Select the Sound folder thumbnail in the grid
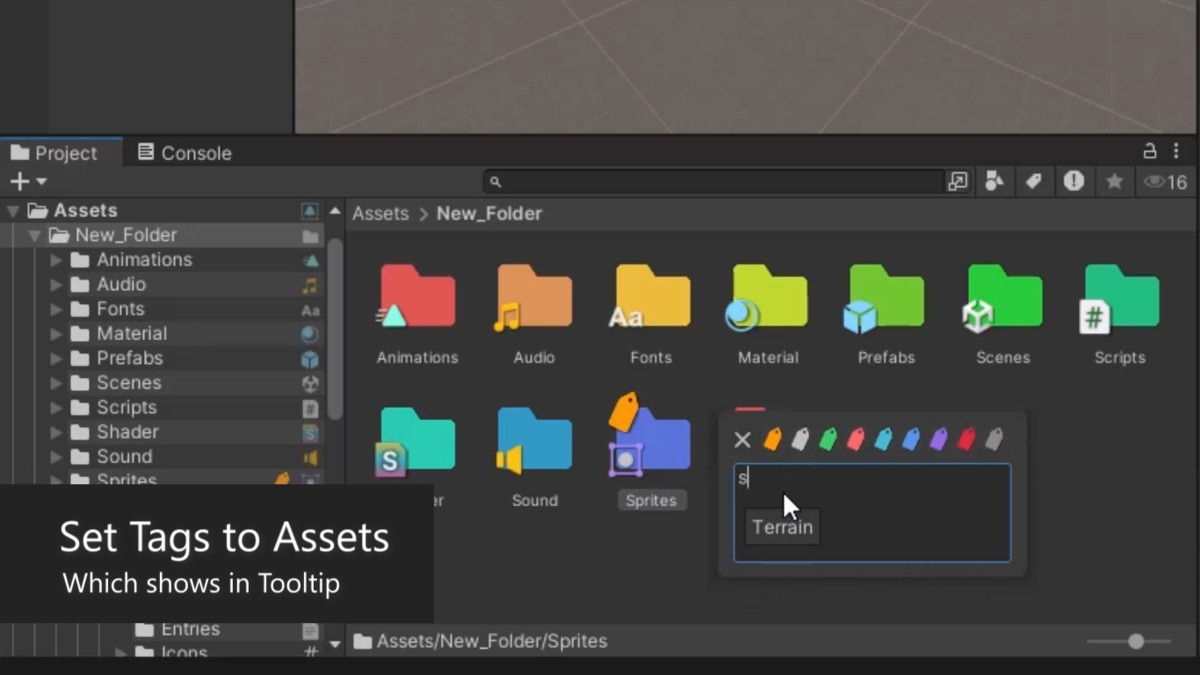The image size is (1200, 675). point(534,441)
